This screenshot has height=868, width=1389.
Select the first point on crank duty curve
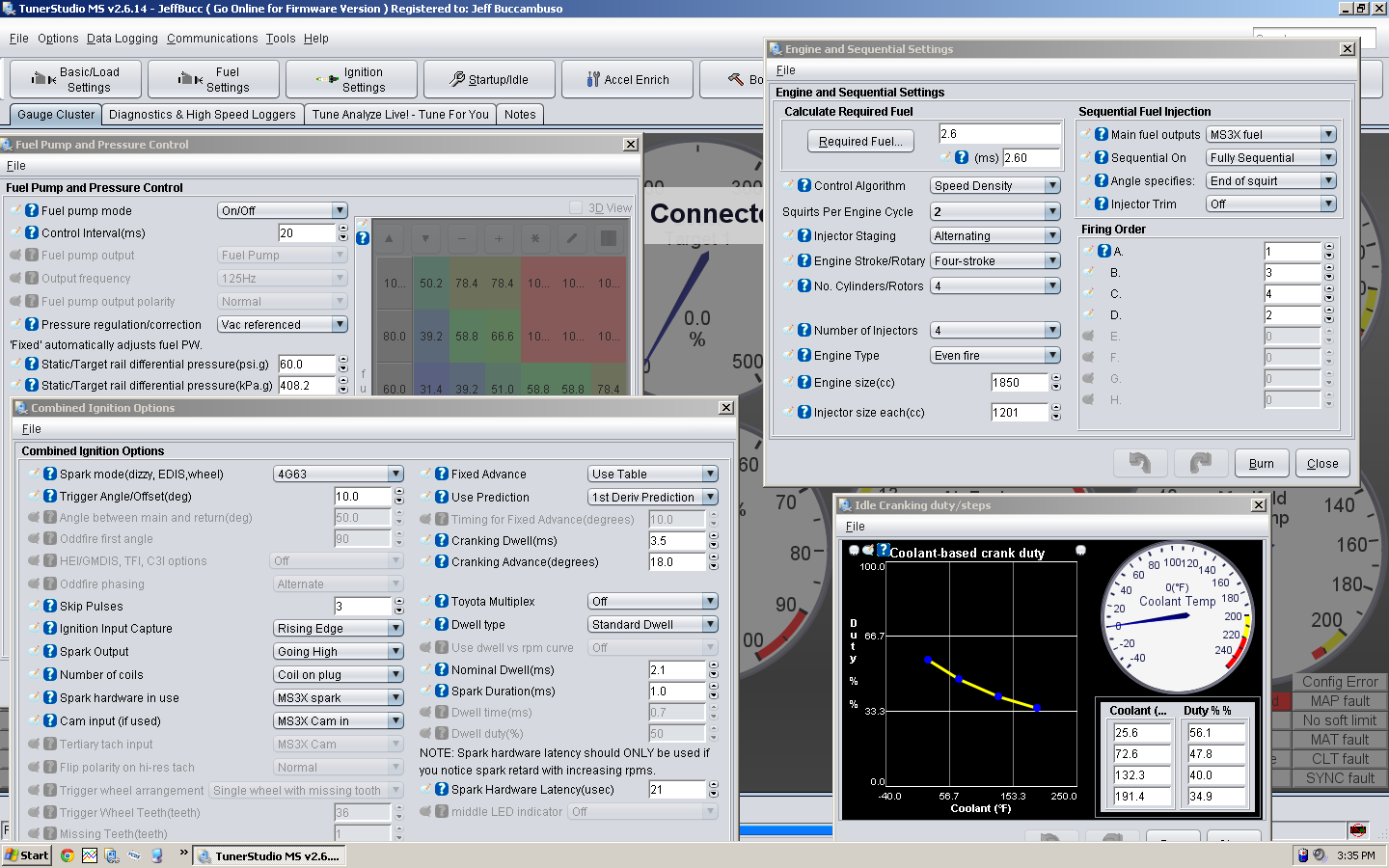(x=928, y=660)
